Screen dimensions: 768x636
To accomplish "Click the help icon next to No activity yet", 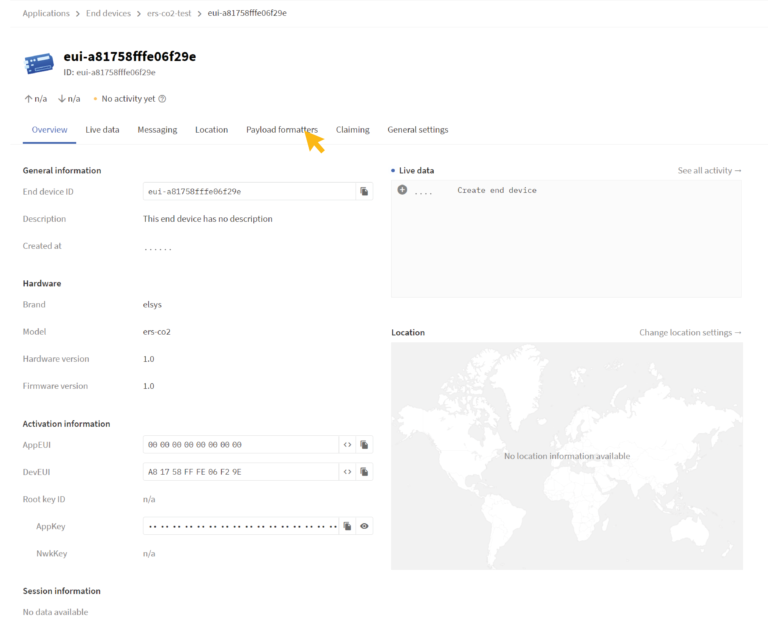I will click(x=162, y=99).
